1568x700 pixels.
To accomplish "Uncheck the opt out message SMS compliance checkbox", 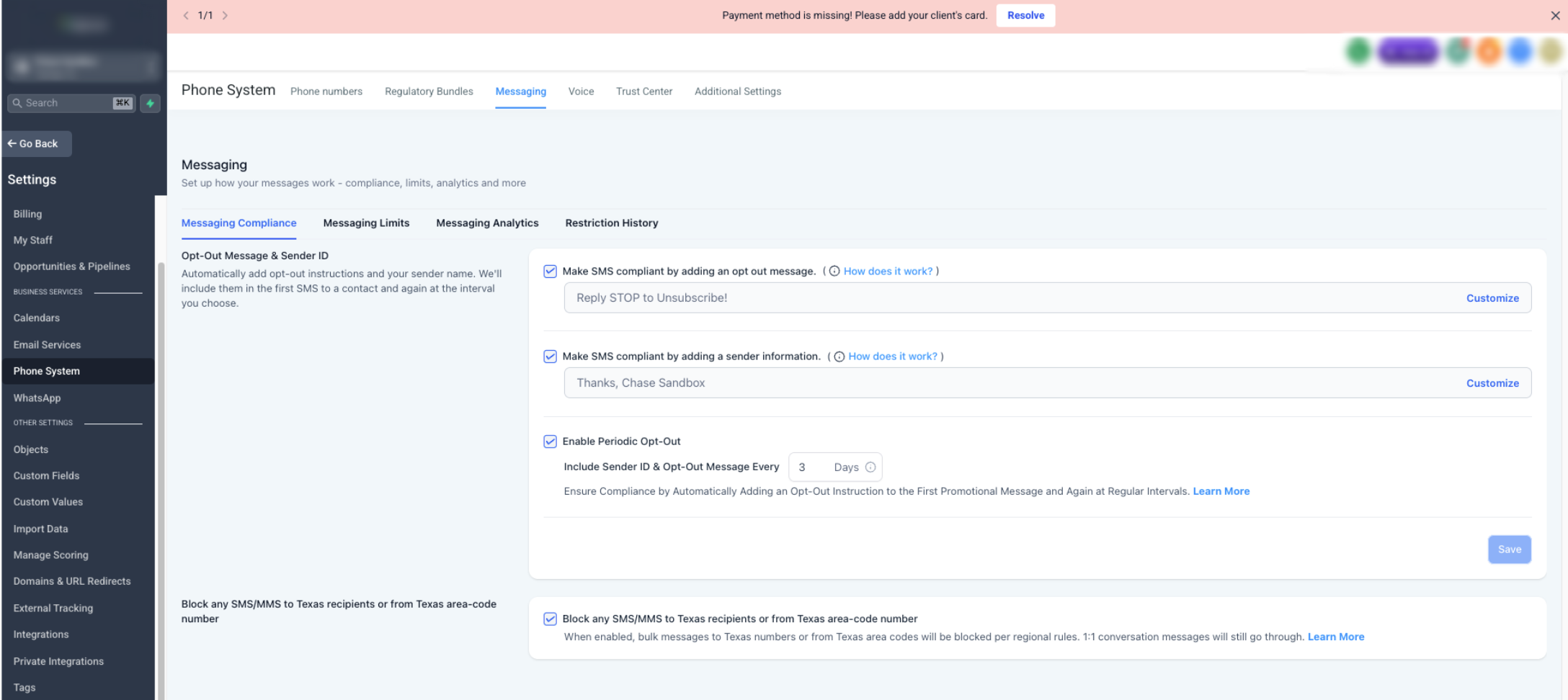I will (x=550, y=272).
